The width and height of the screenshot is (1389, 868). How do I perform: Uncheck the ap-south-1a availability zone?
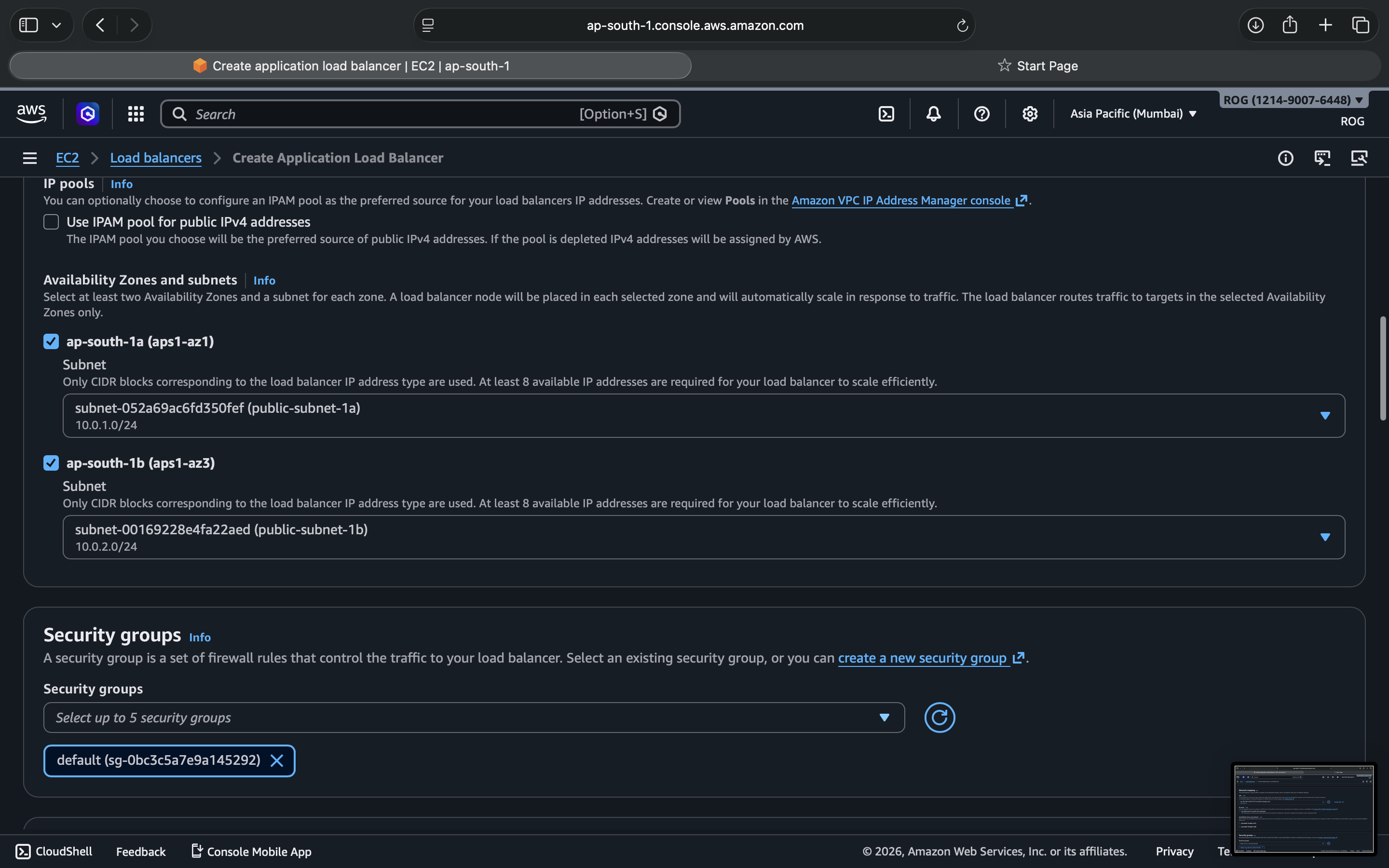click(51, 341)
